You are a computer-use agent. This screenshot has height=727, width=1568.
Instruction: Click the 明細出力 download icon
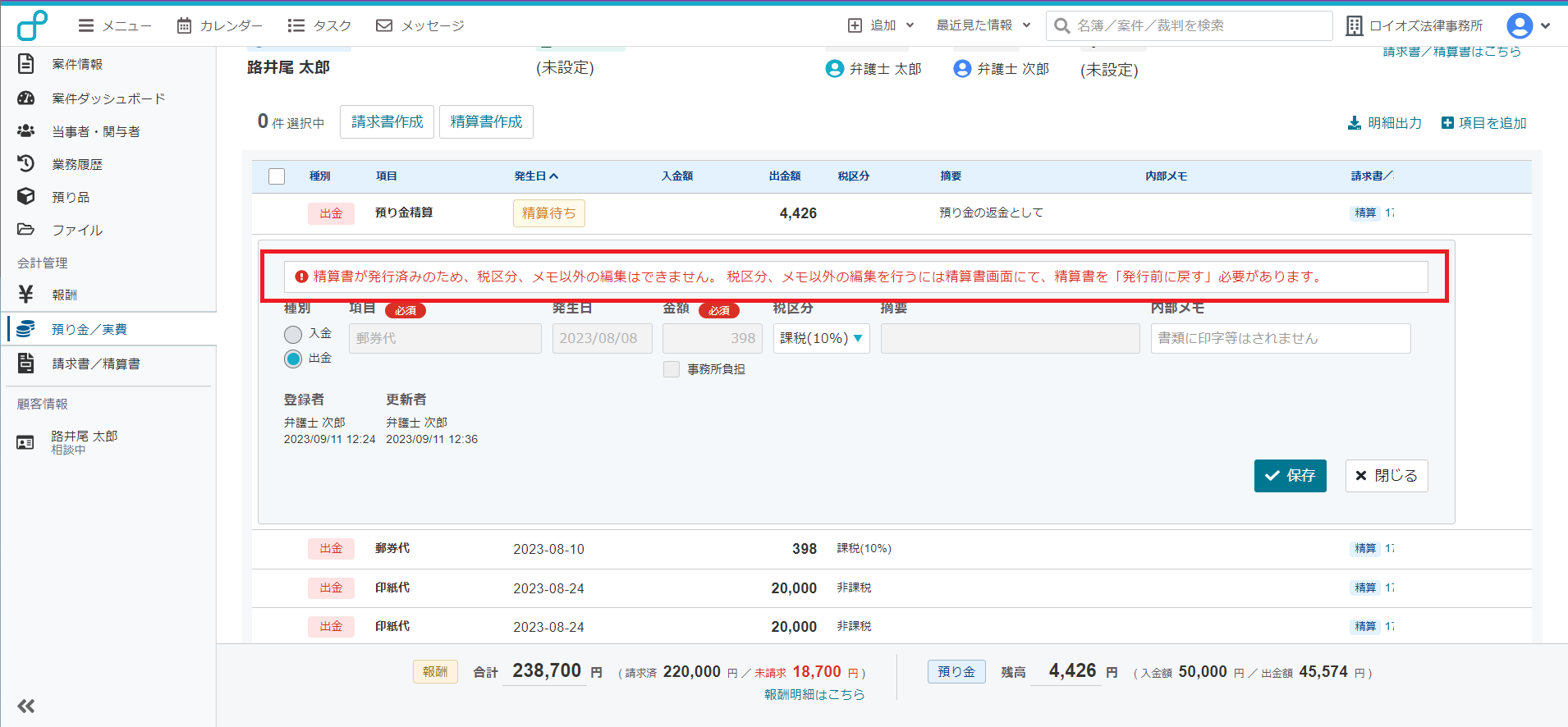click(1354, 123)
